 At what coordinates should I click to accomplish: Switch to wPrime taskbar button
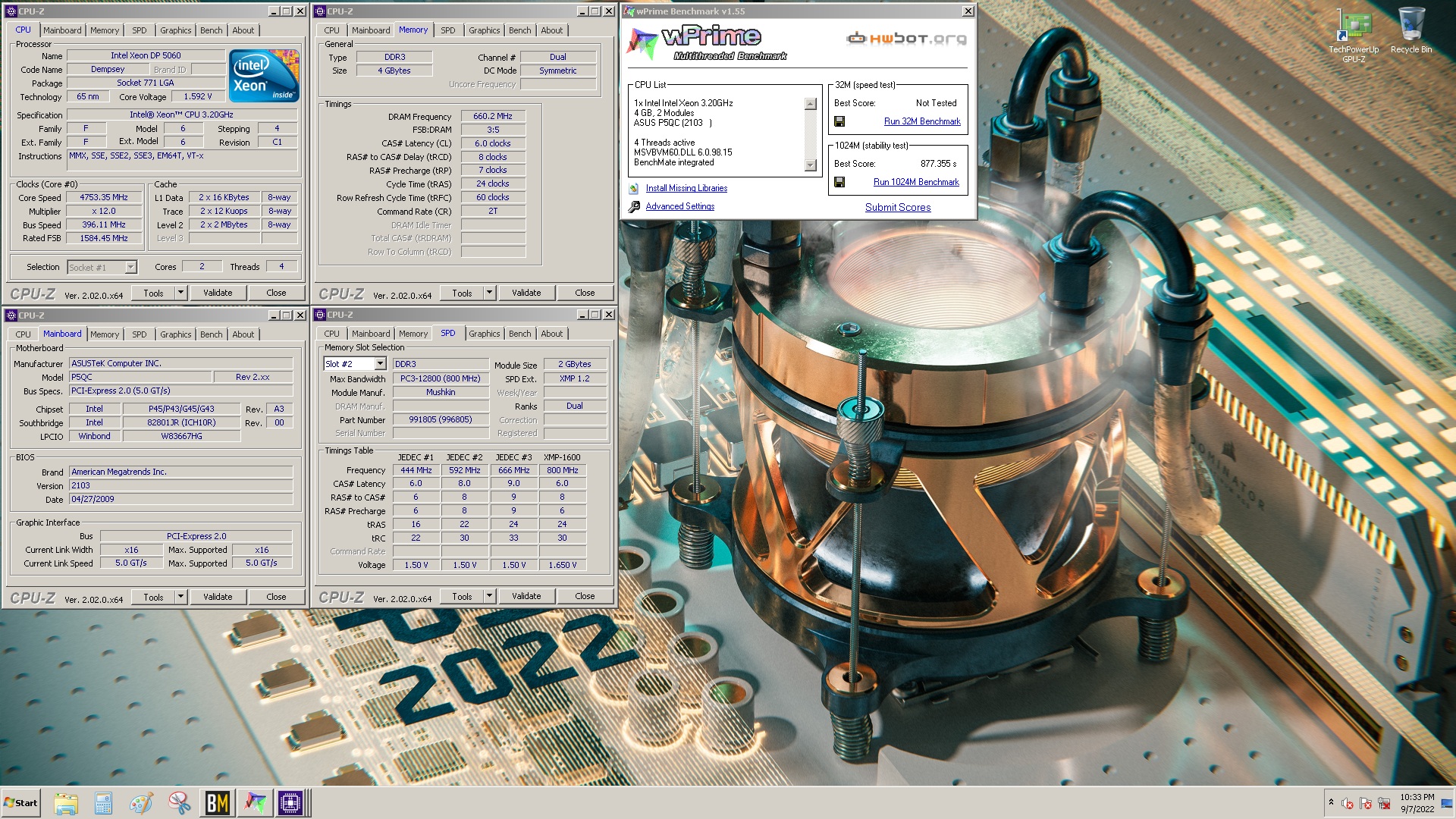pyautogui.click(x=255, y=803)
